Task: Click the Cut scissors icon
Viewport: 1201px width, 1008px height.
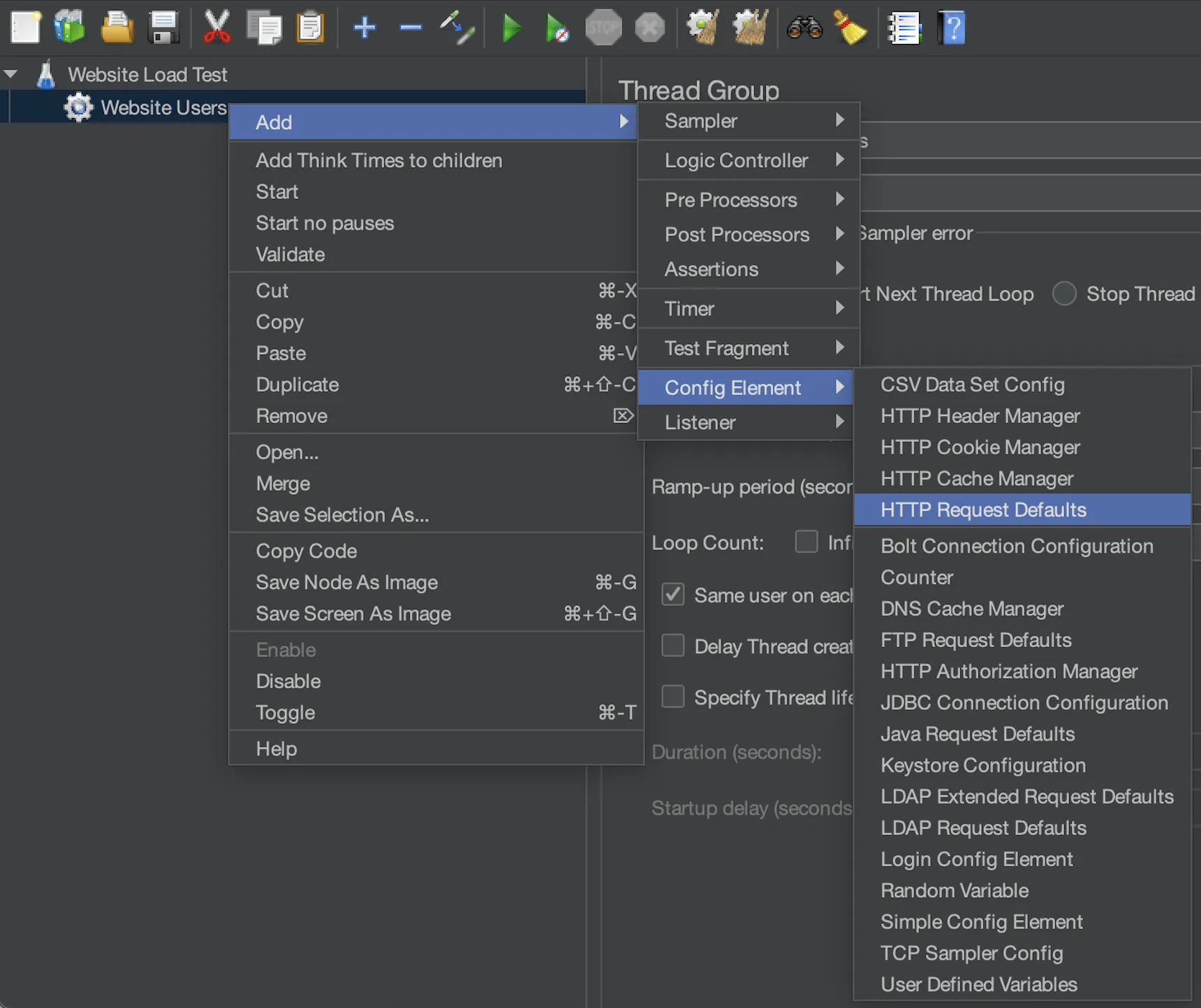Action: tap(216, 28)
